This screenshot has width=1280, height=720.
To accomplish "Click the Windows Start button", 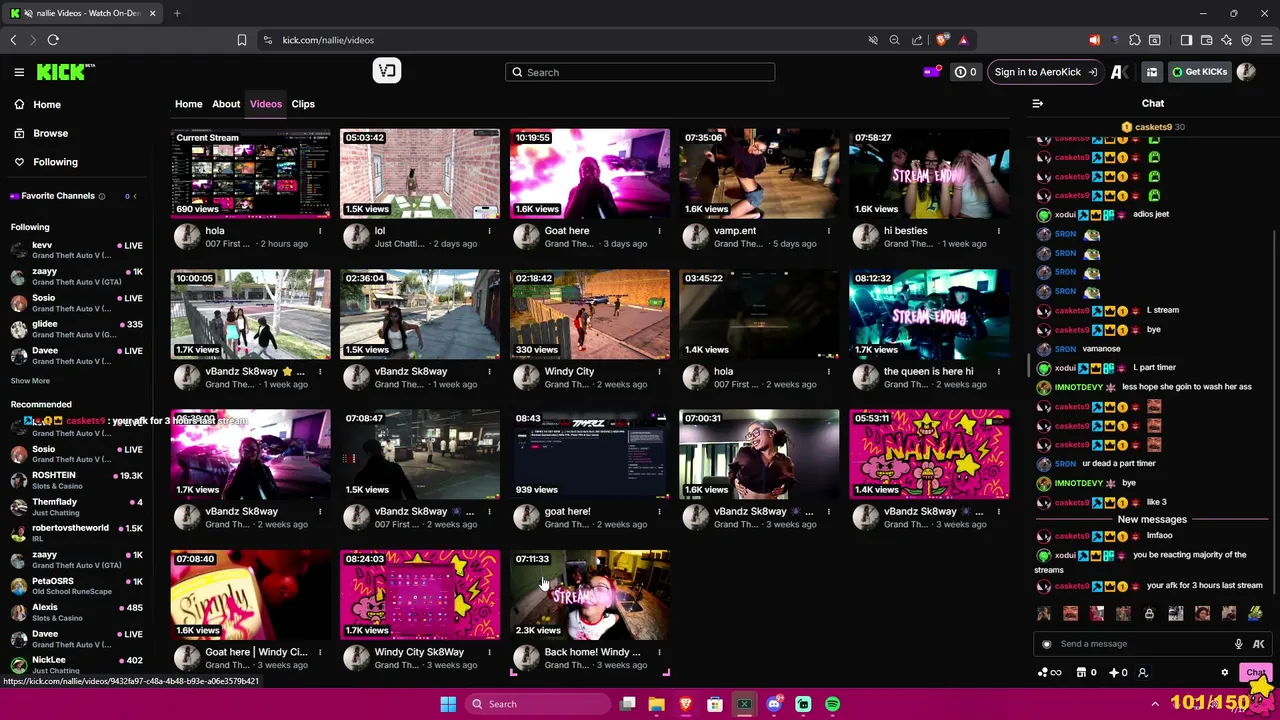I will 448,704.
